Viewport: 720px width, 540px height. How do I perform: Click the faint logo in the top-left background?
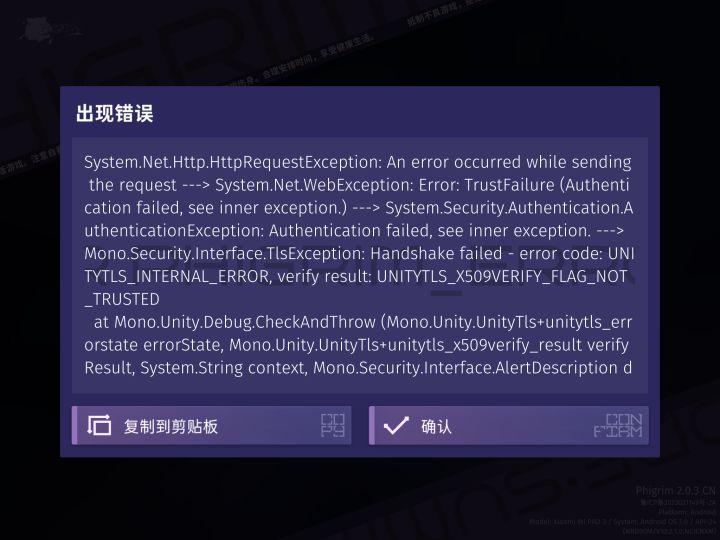point(46,30)
